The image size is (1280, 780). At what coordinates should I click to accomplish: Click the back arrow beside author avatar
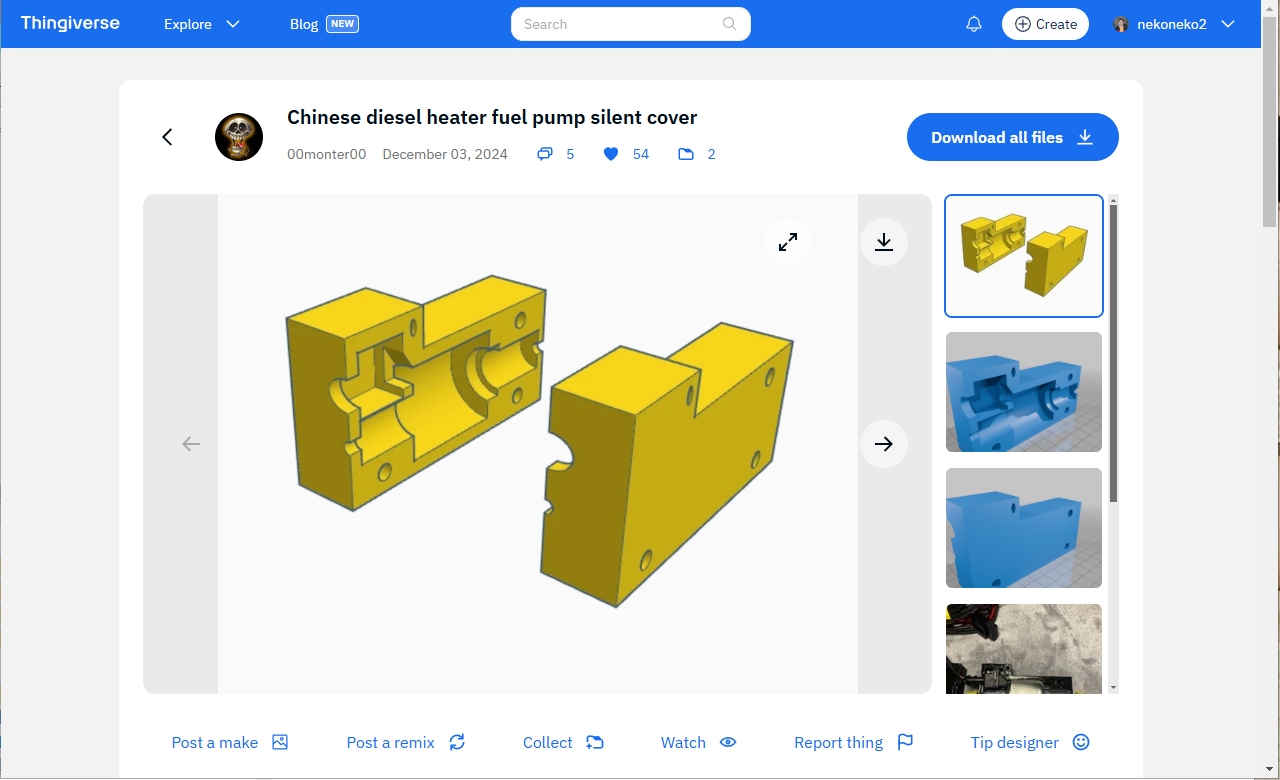click(168, 137)
